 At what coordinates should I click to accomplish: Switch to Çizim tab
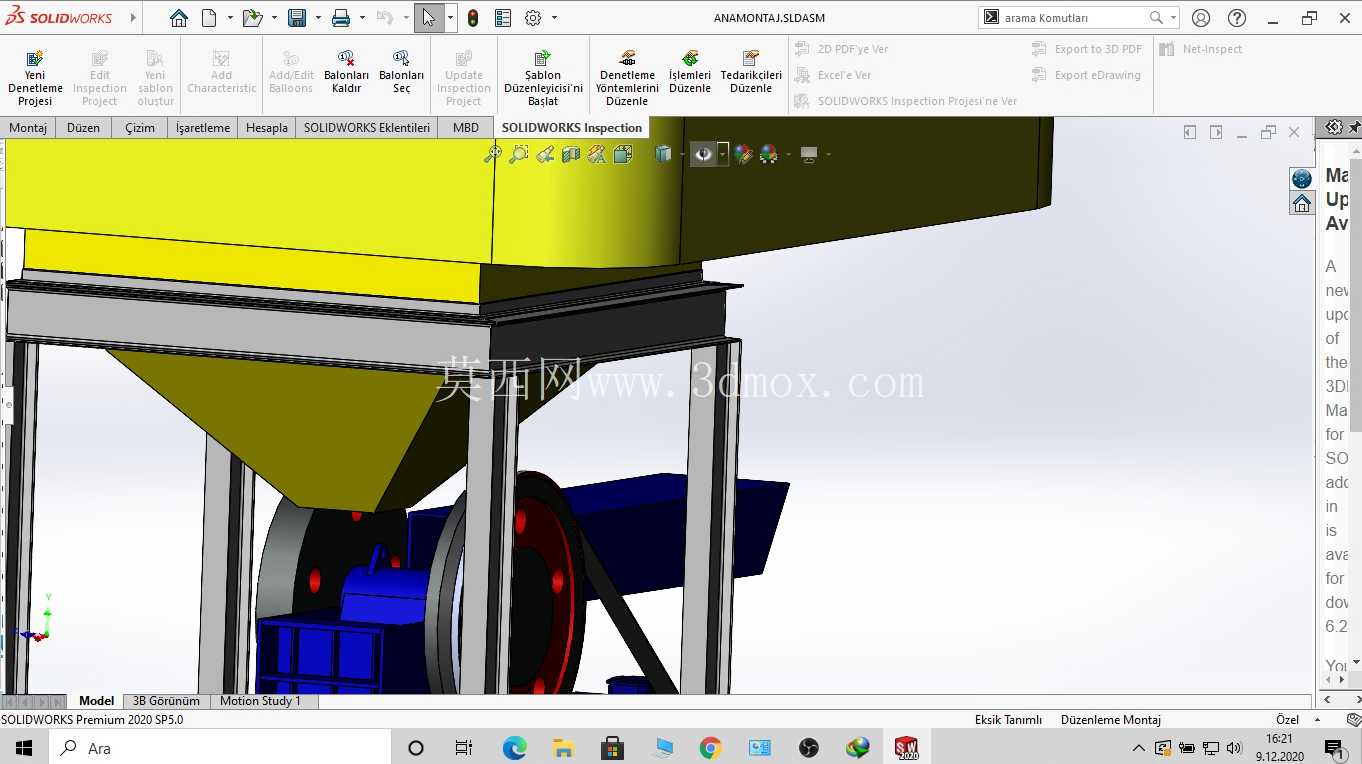(140, 127)
